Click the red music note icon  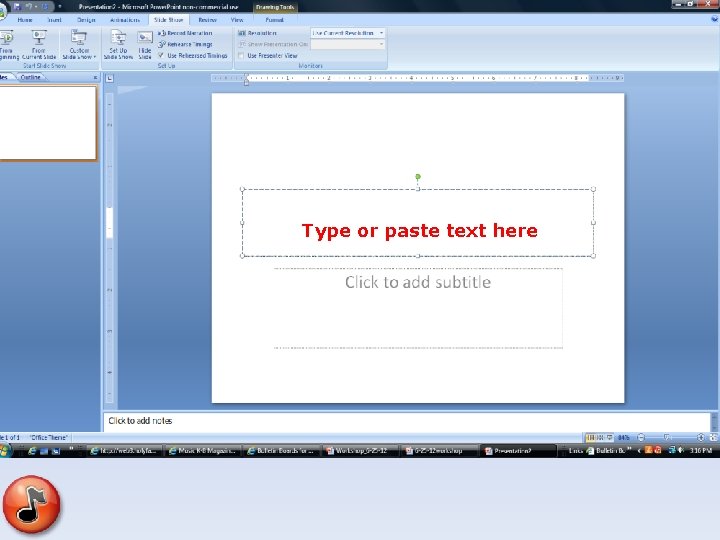pos(32,504)
